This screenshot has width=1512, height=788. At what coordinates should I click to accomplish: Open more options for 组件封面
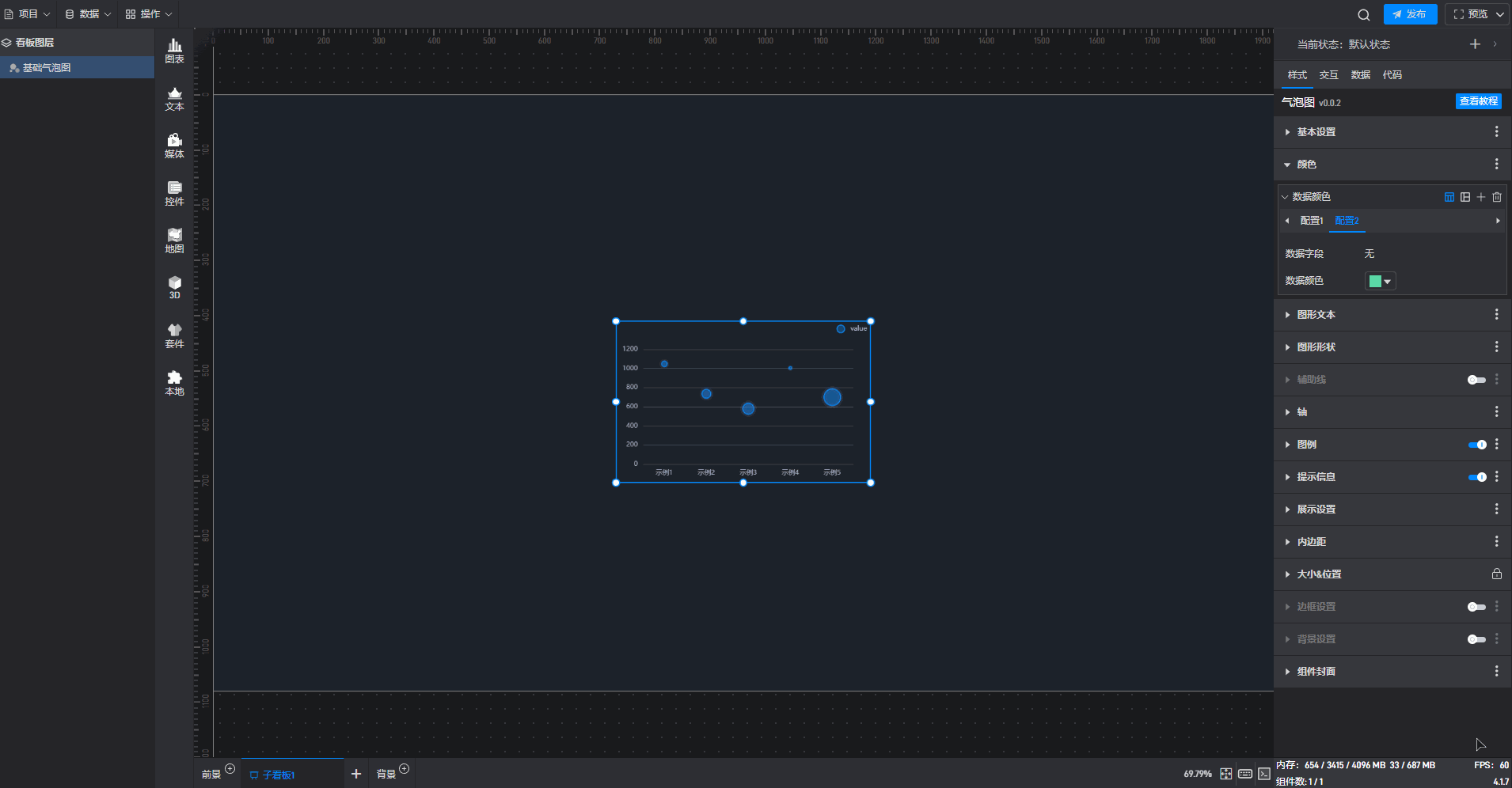[1496, 672]
